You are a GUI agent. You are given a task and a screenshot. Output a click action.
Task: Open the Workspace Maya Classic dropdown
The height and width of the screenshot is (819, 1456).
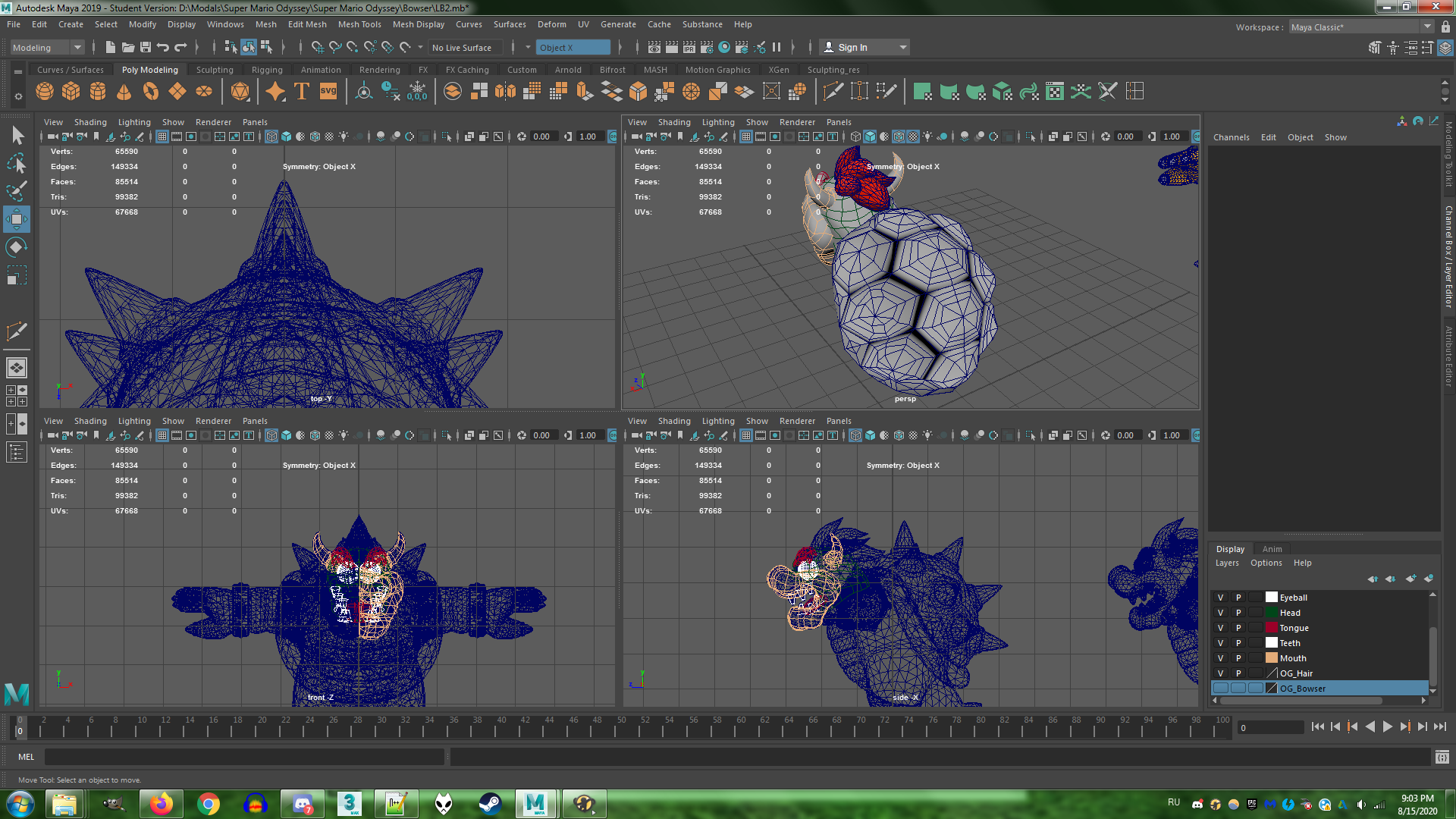click(x=1362, y=27)
